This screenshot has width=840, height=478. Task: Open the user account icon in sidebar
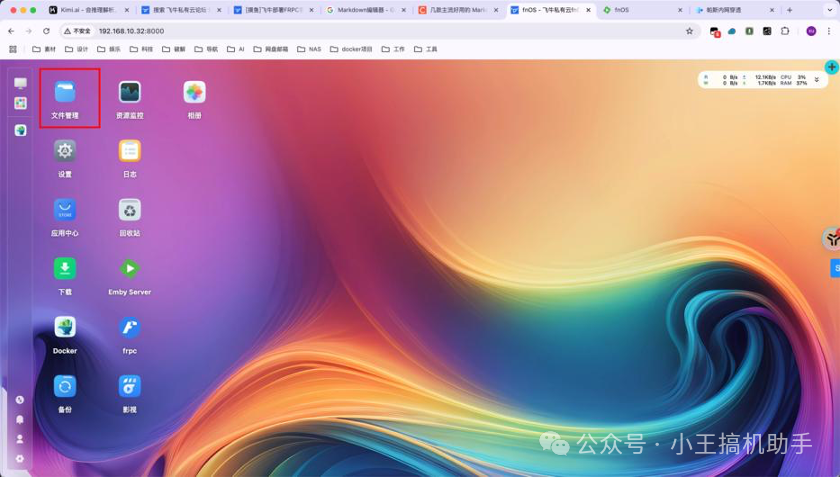20,439
